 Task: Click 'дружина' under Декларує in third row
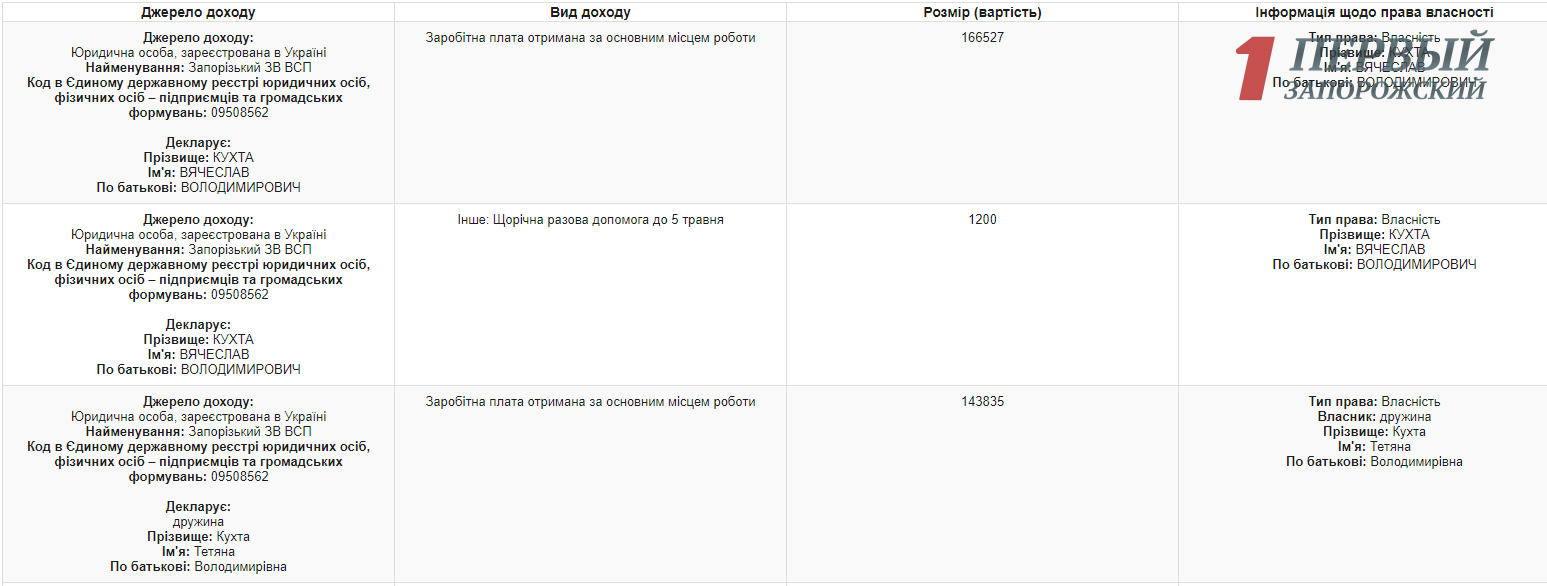click(x=198, y=522)
